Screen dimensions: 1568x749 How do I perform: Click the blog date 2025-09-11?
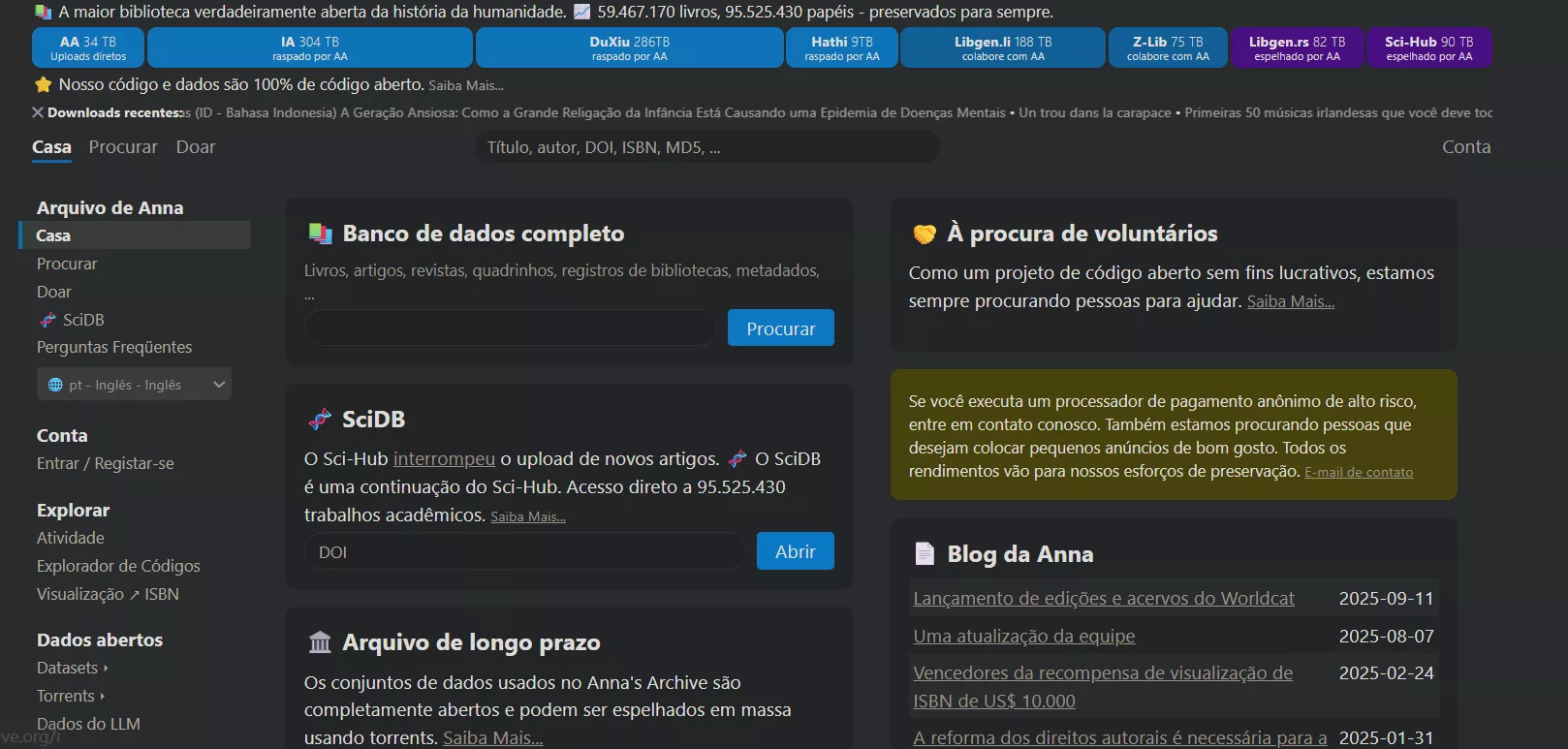1386,598
